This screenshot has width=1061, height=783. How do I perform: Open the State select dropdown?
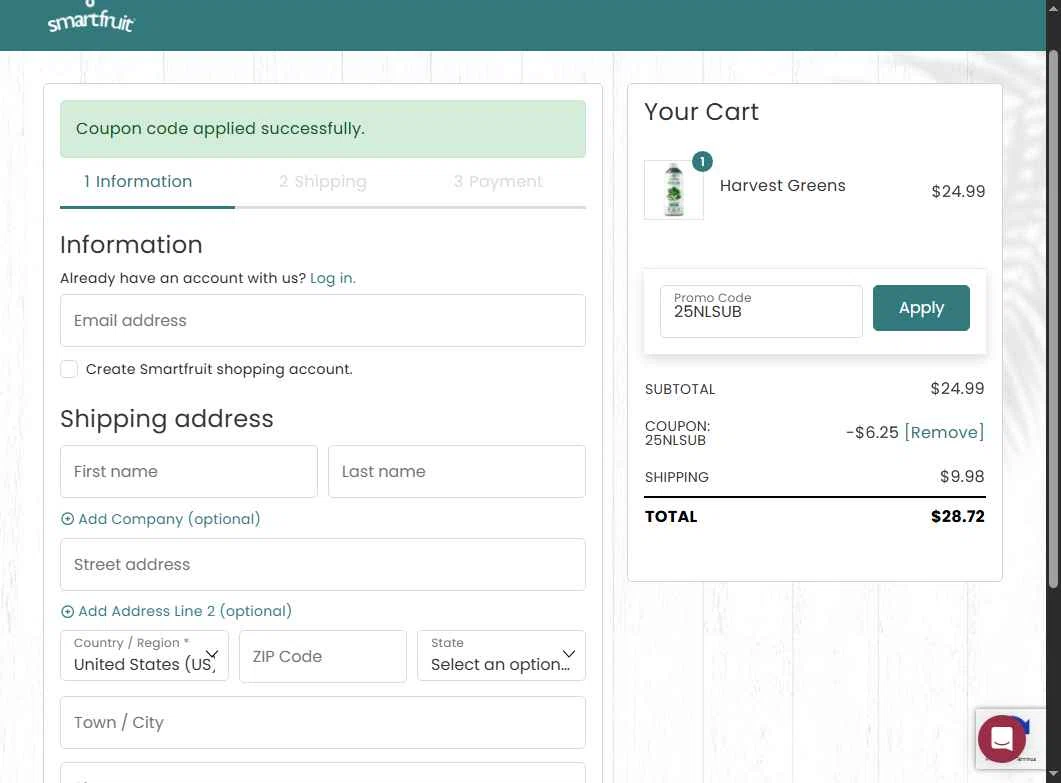501,656
